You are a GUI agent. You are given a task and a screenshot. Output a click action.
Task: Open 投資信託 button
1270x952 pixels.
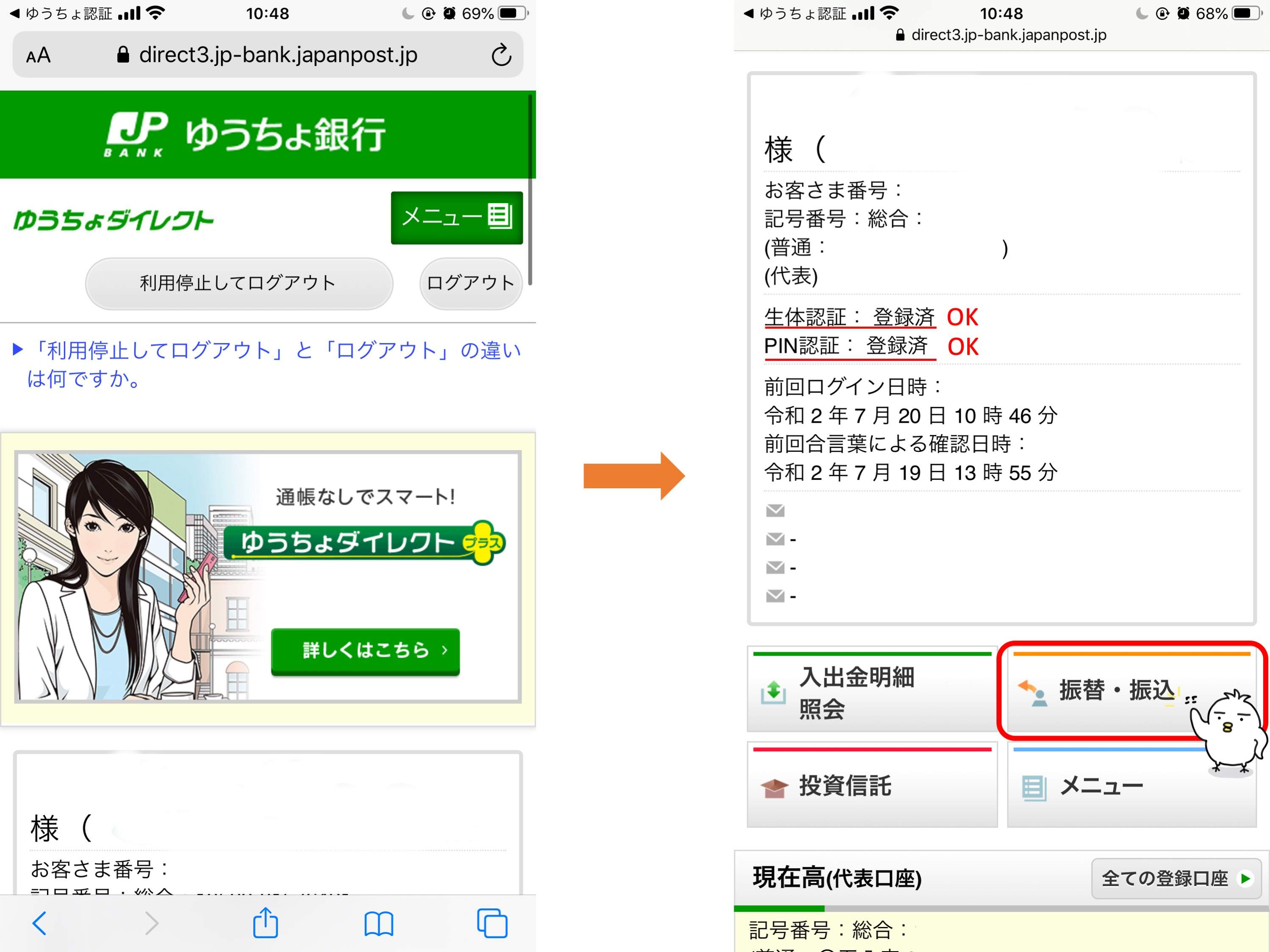pos(872,785)
